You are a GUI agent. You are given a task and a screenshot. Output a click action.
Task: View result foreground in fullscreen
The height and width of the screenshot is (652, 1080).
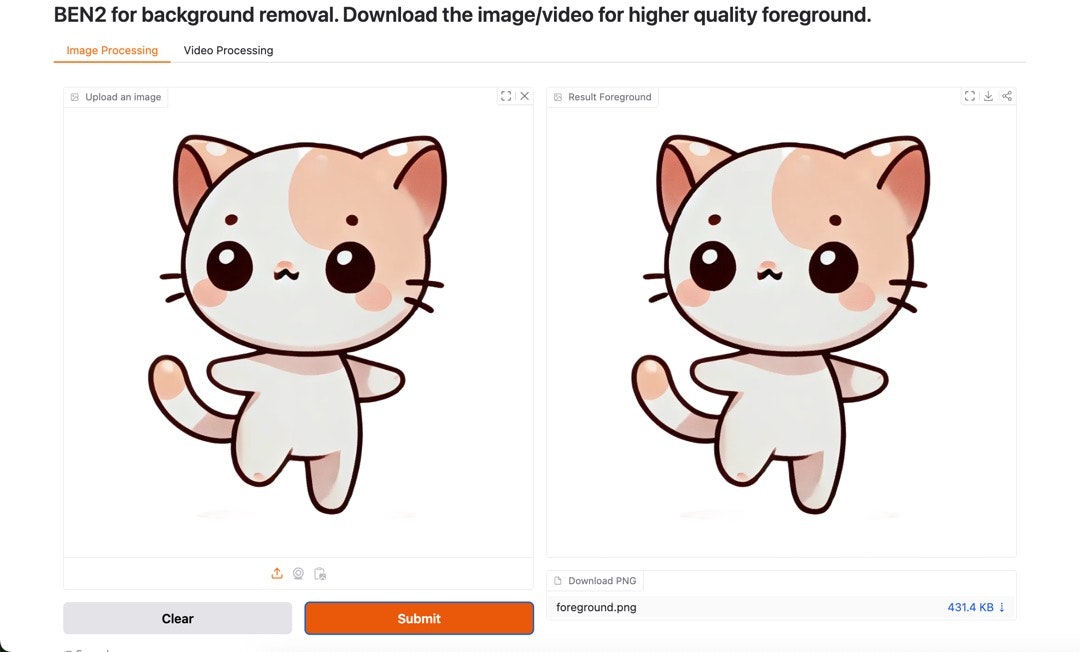[x=970, y=96]
